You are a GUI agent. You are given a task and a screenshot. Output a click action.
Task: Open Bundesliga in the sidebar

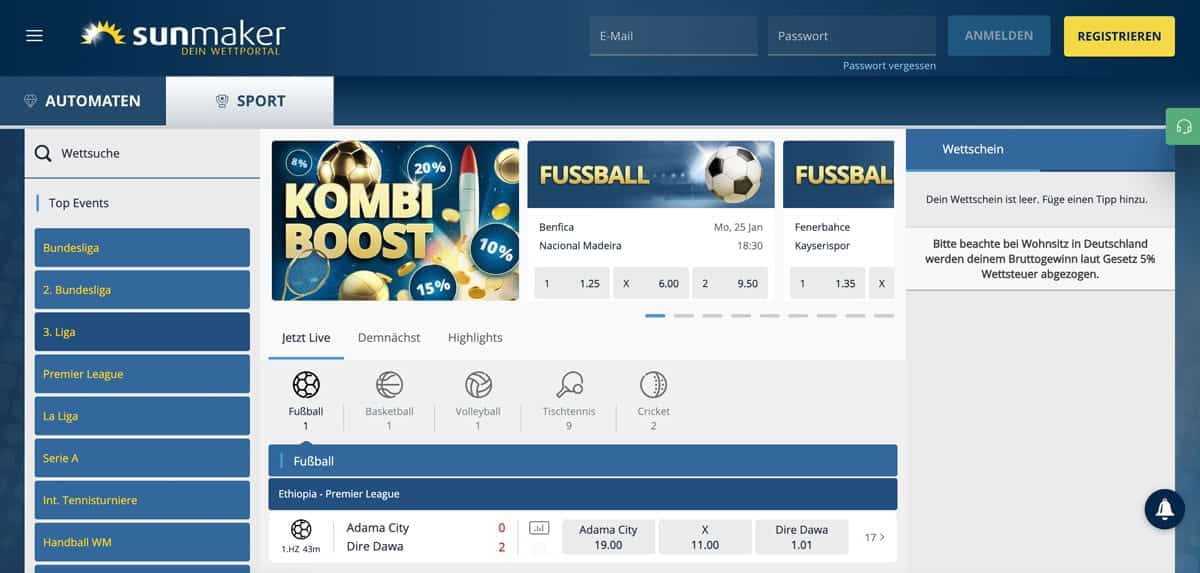click(142, 248)
